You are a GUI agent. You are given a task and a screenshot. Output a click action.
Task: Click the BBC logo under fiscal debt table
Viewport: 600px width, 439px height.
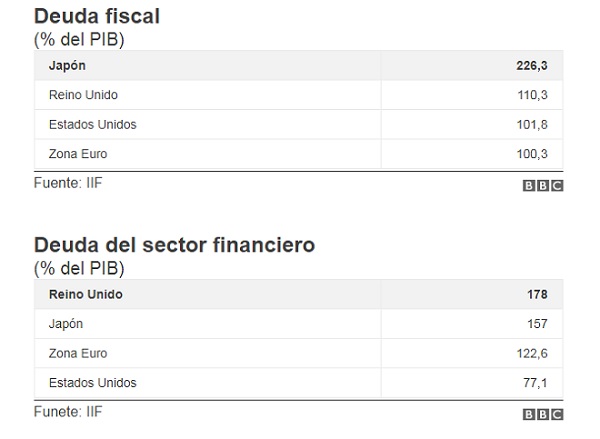click(543, 186)
